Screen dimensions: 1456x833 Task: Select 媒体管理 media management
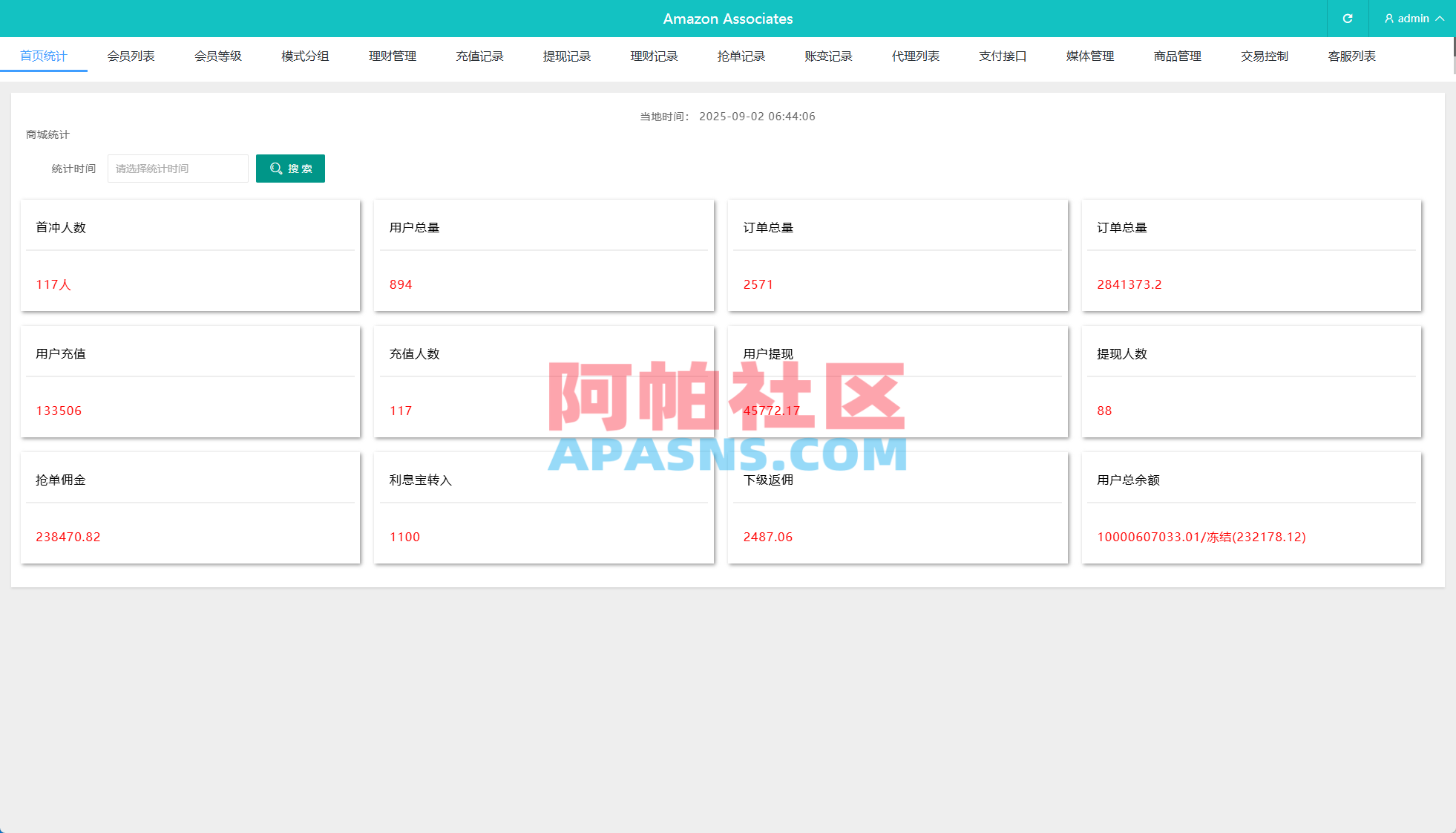coord(1089,56)
